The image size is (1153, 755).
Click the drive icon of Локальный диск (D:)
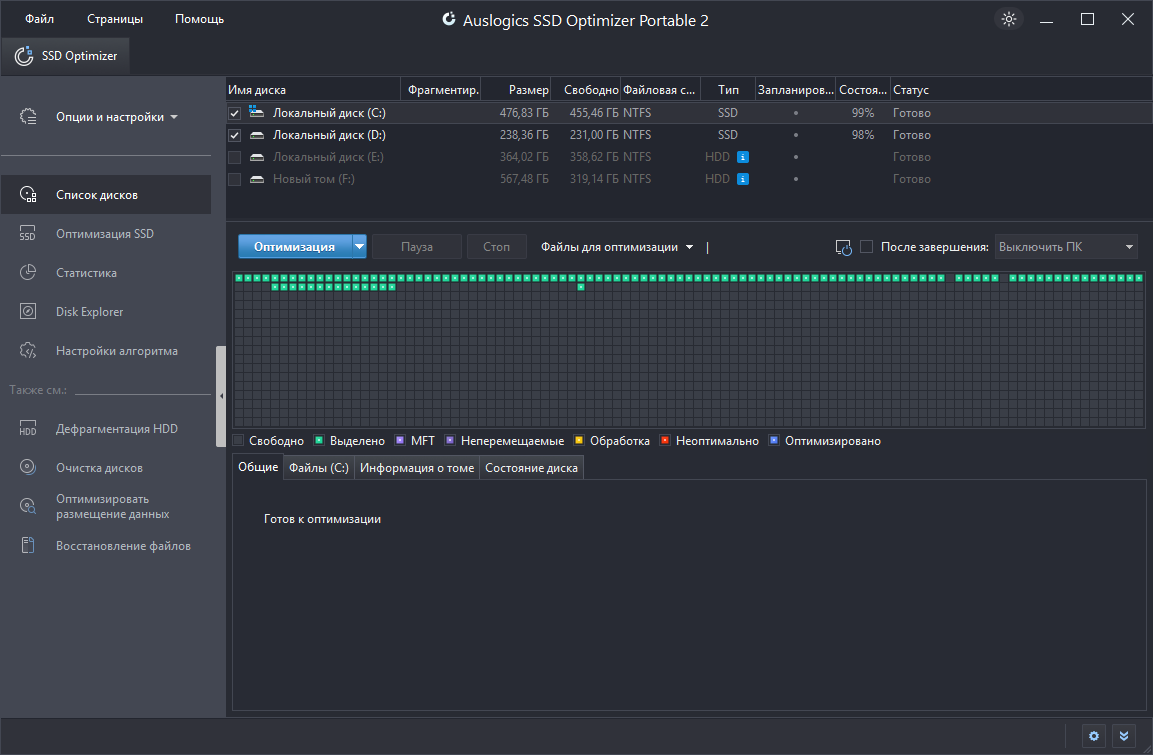257,135
